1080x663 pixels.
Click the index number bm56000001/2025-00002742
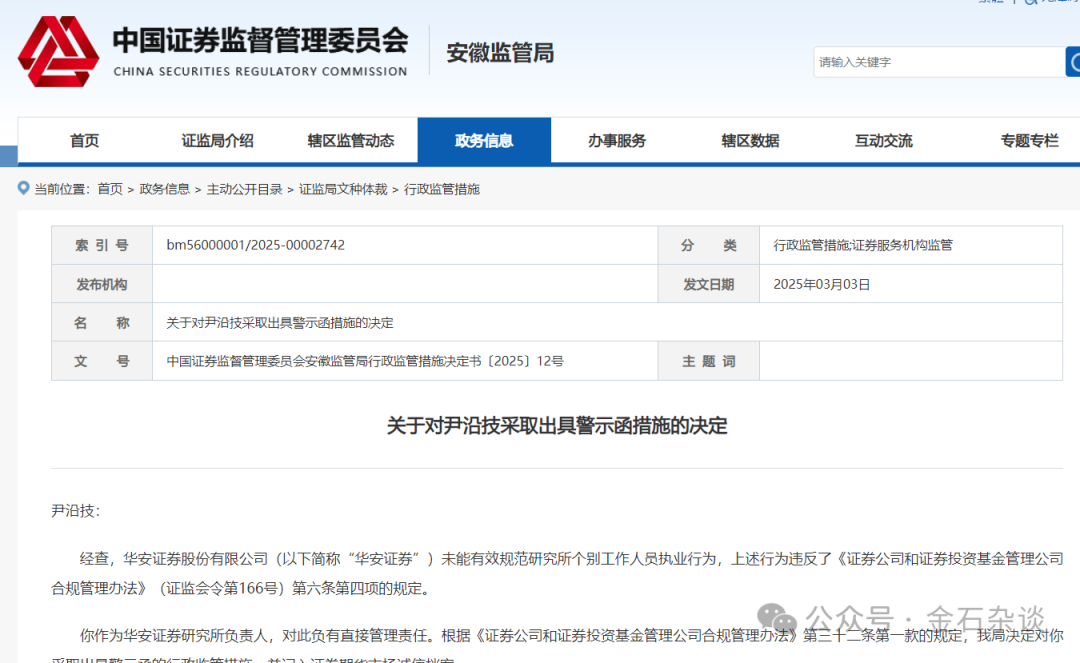[x=256, y=245]
